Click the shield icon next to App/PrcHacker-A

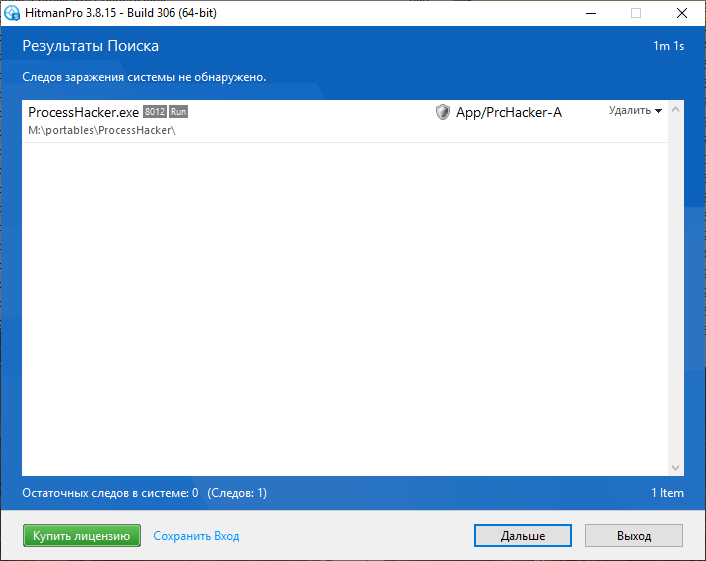click(x=443, y=112)
